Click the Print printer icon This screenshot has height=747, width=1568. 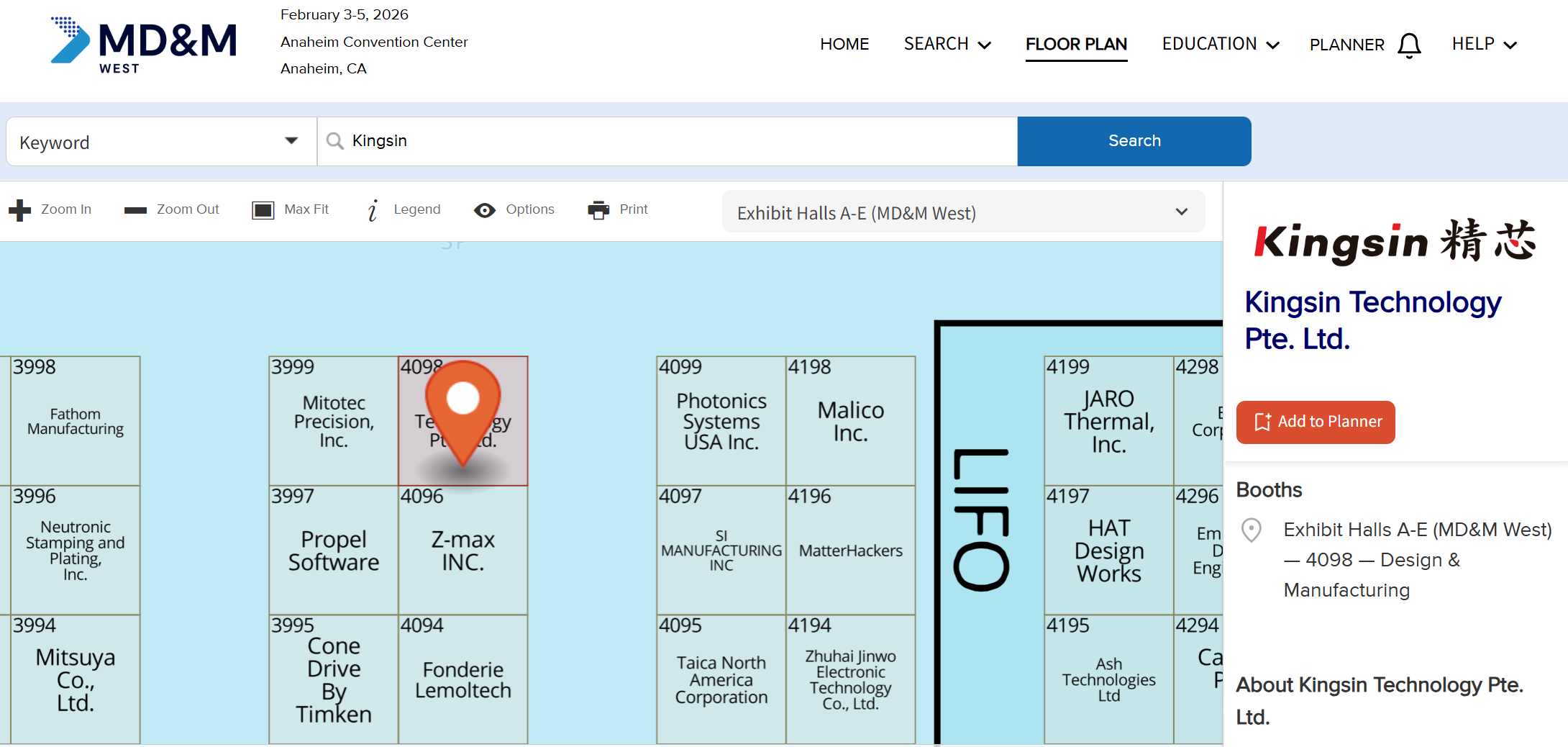(598, 210)
